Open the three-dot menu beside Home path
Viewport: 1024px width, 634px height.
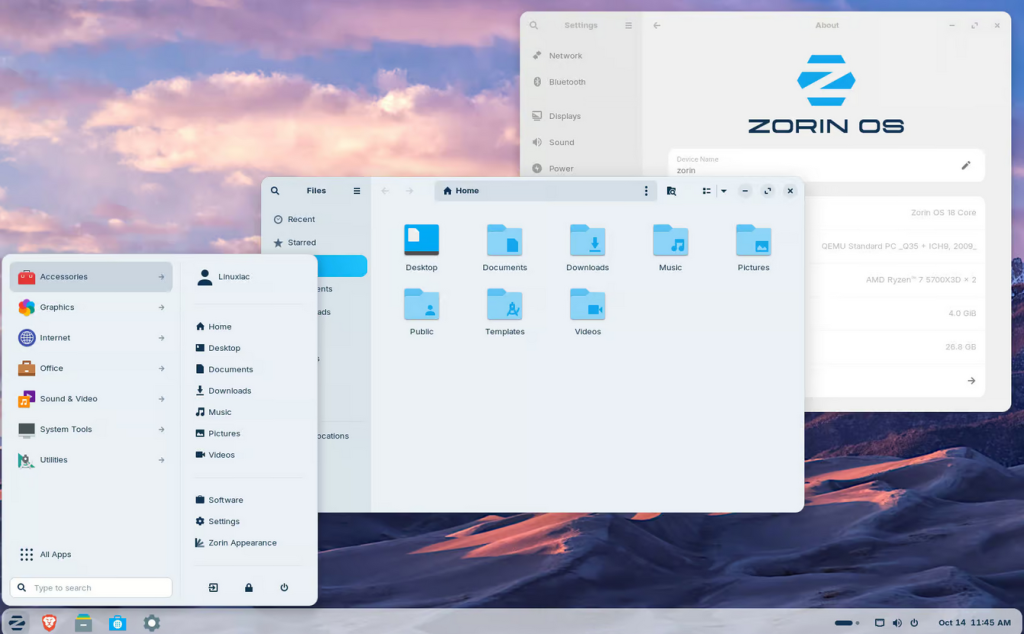(646, 191)
